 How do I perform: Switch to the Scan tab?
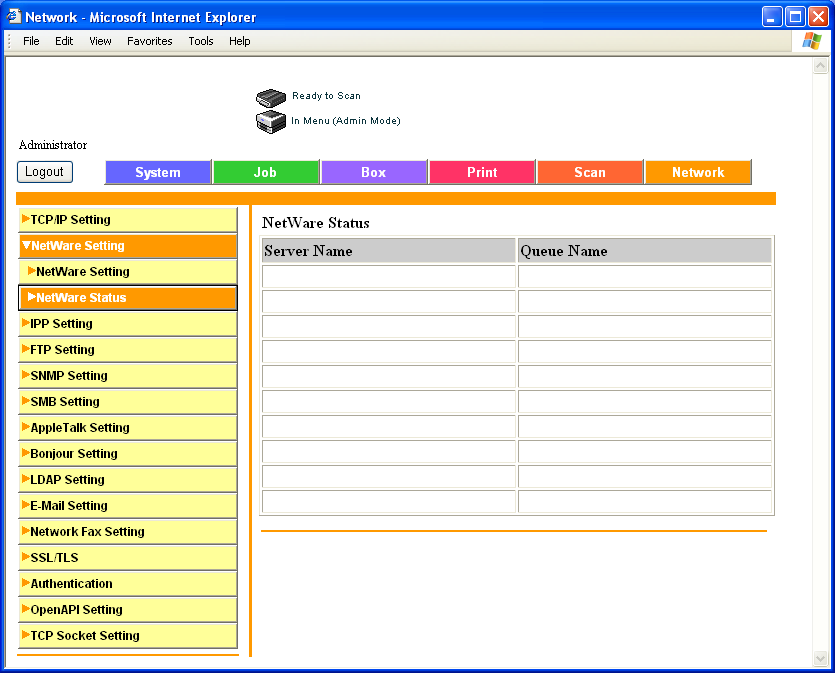point(590,172)
